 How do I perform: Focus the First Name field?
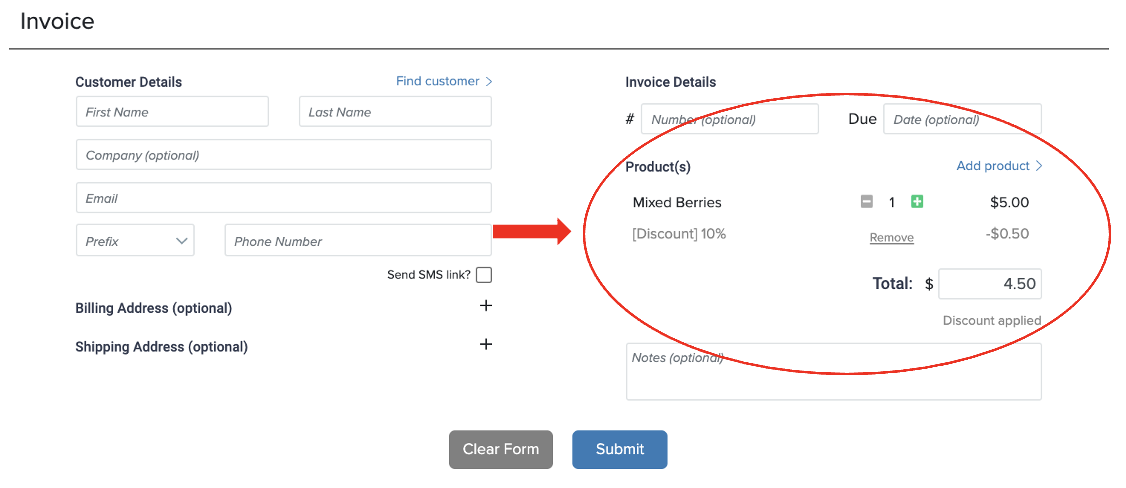coord(172,112)
